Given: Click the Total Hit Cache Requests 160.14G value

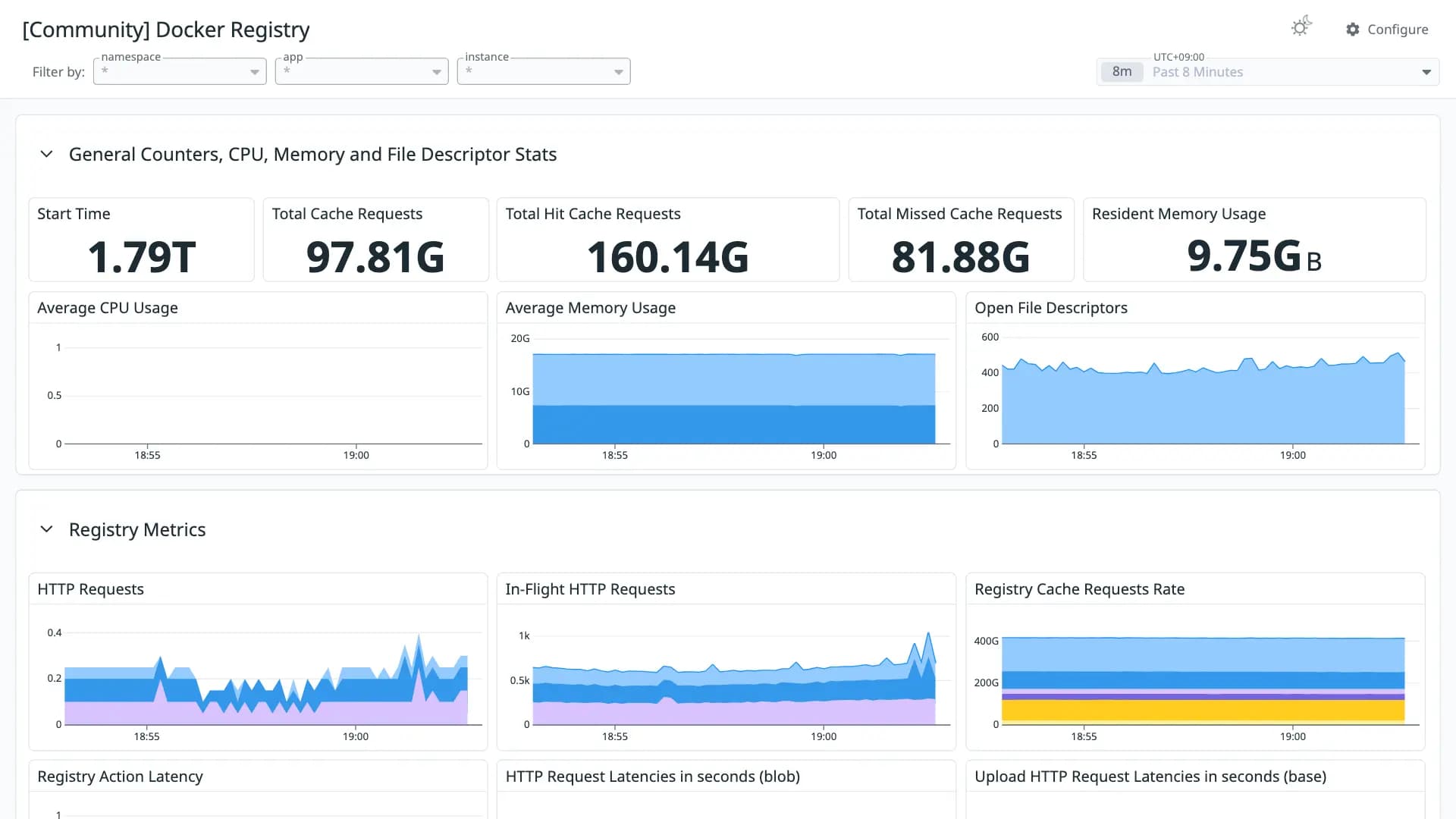Looking at the screenshot, I should [668, 257].
